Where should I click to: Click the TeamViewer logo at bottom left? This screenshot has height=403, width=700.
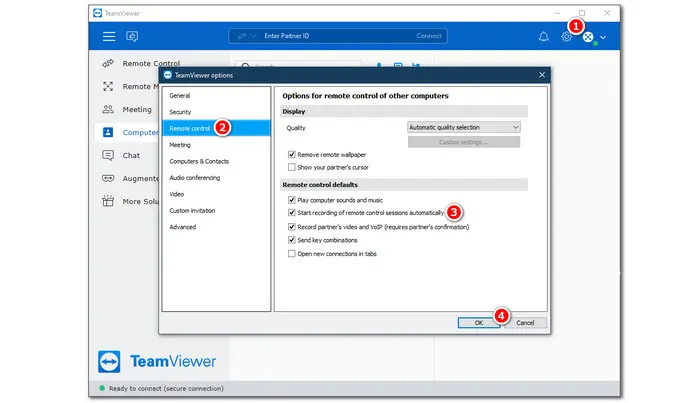(157, 361)
